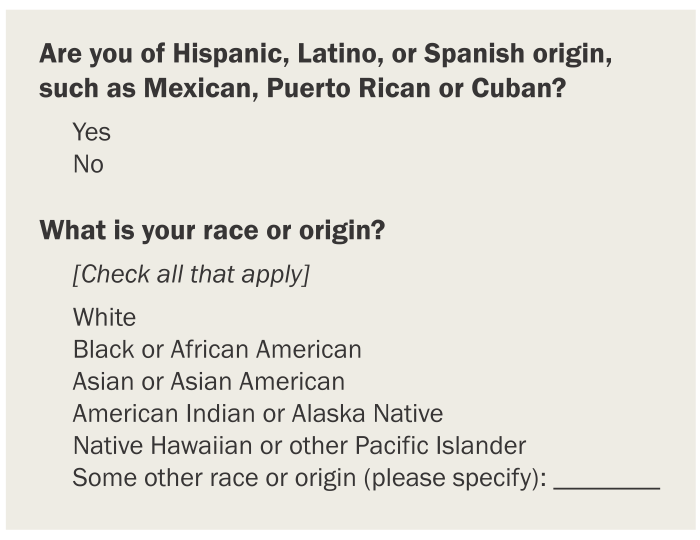Viewport: 700px width, 540px height.
Task: Select the No answer option
Action: click(x=88, y=164)
